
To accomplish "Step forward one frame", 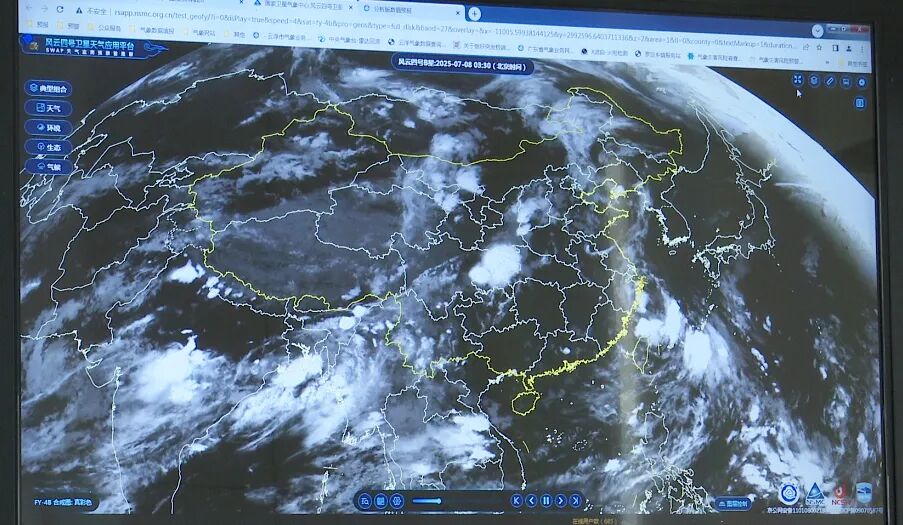I will point(560,501).
